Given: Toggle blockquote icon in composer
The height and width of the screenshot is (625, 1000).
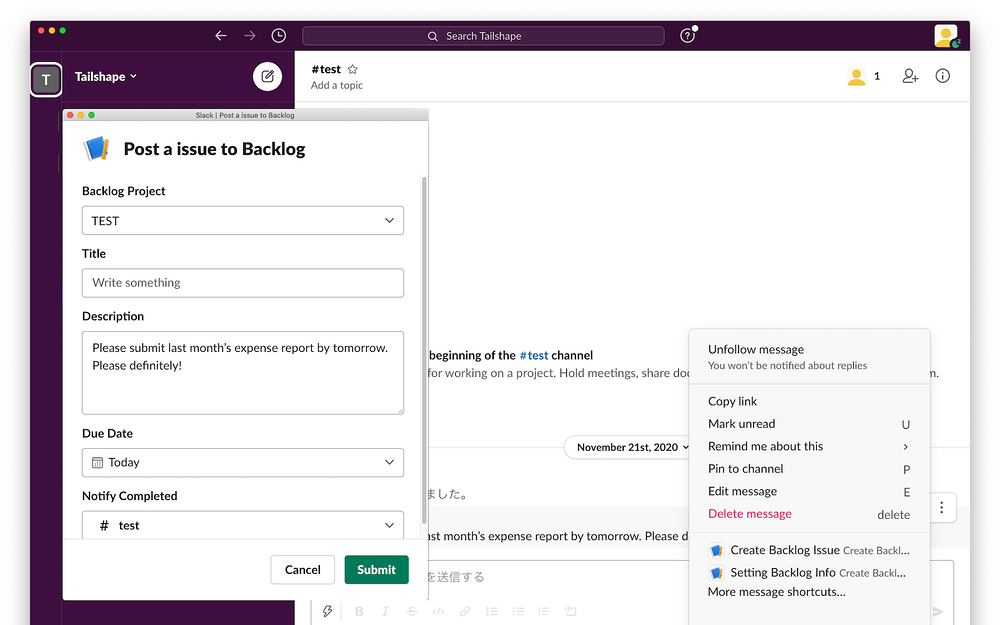Looking at the screenshot, I should tap(543, 611).
